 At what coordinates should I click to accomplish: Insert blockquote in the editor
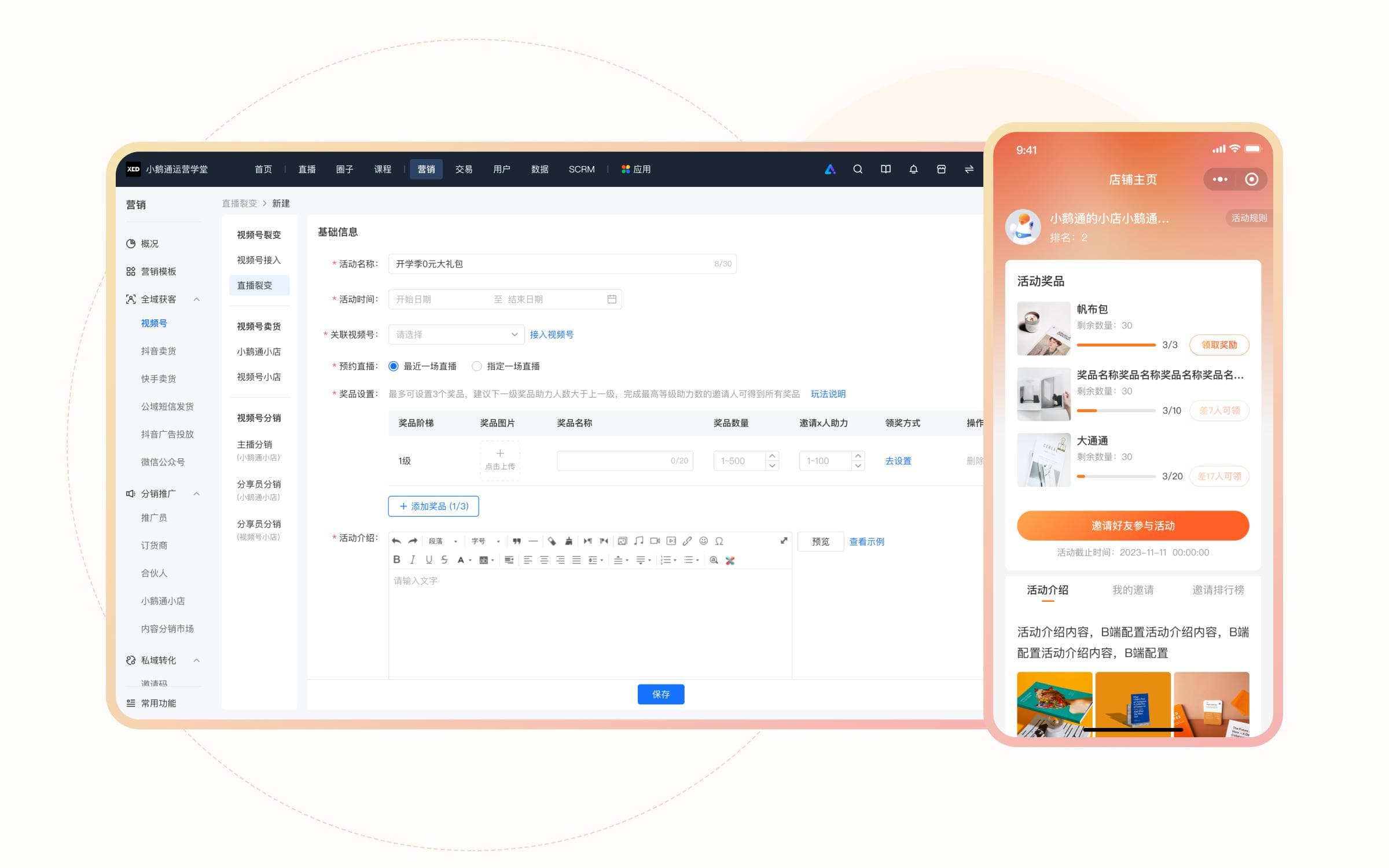[517, 541]
